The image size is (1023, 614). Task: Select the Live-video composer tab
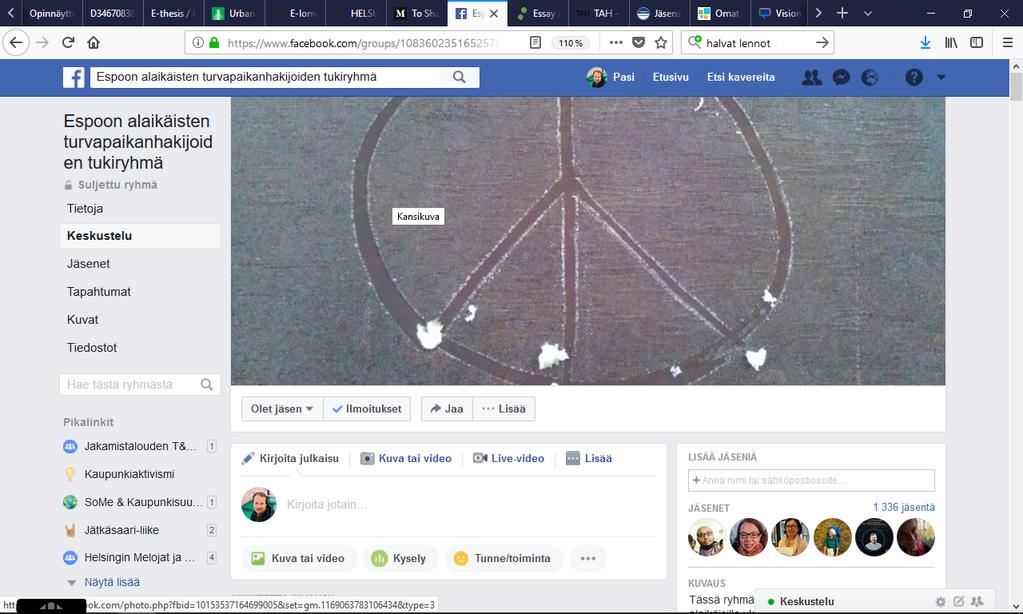click(x=509, y=459)
